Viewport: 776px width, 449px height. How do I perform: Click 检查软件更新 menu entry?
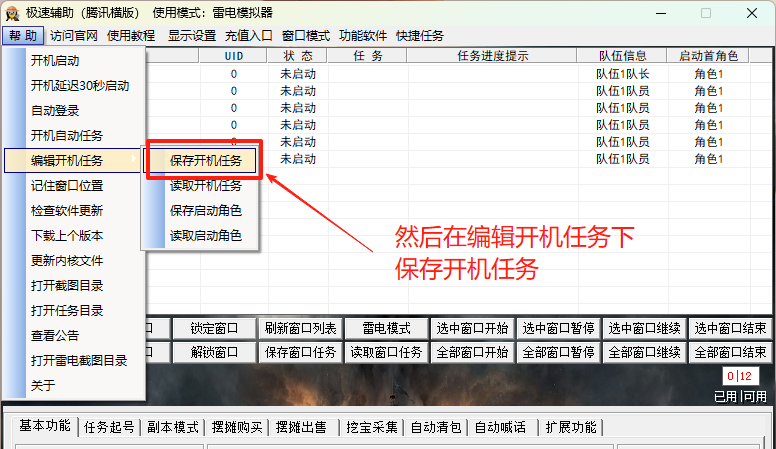[66, 211]
